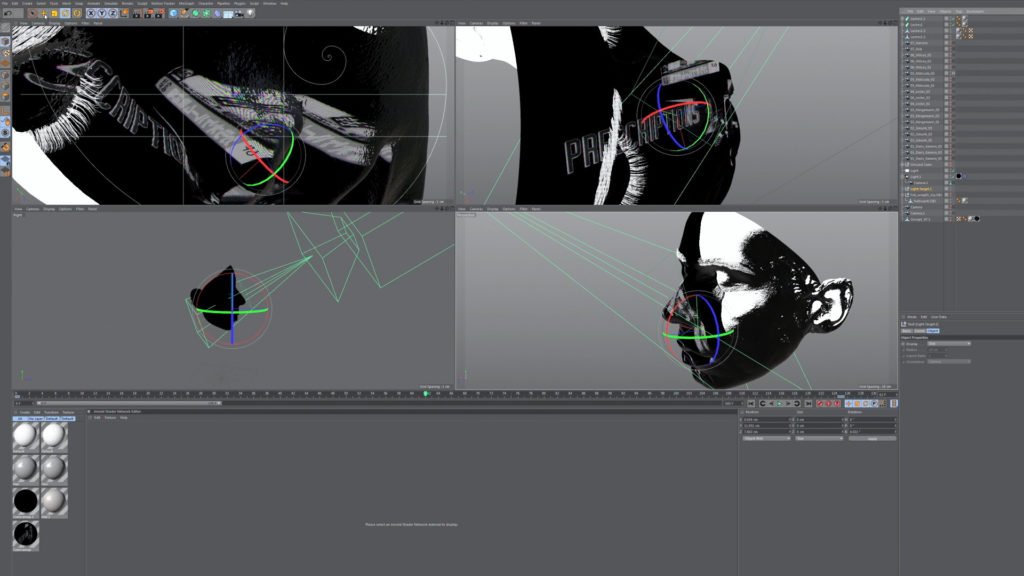The image size is (1024, 576).
Task: Switch to Points mode in left palette
Action: (5, 75)
